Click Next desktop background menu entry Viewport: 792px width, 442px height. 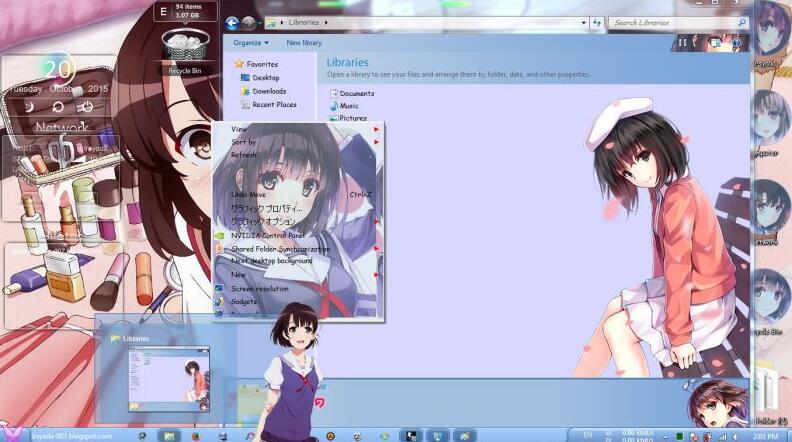pos(271,261)
